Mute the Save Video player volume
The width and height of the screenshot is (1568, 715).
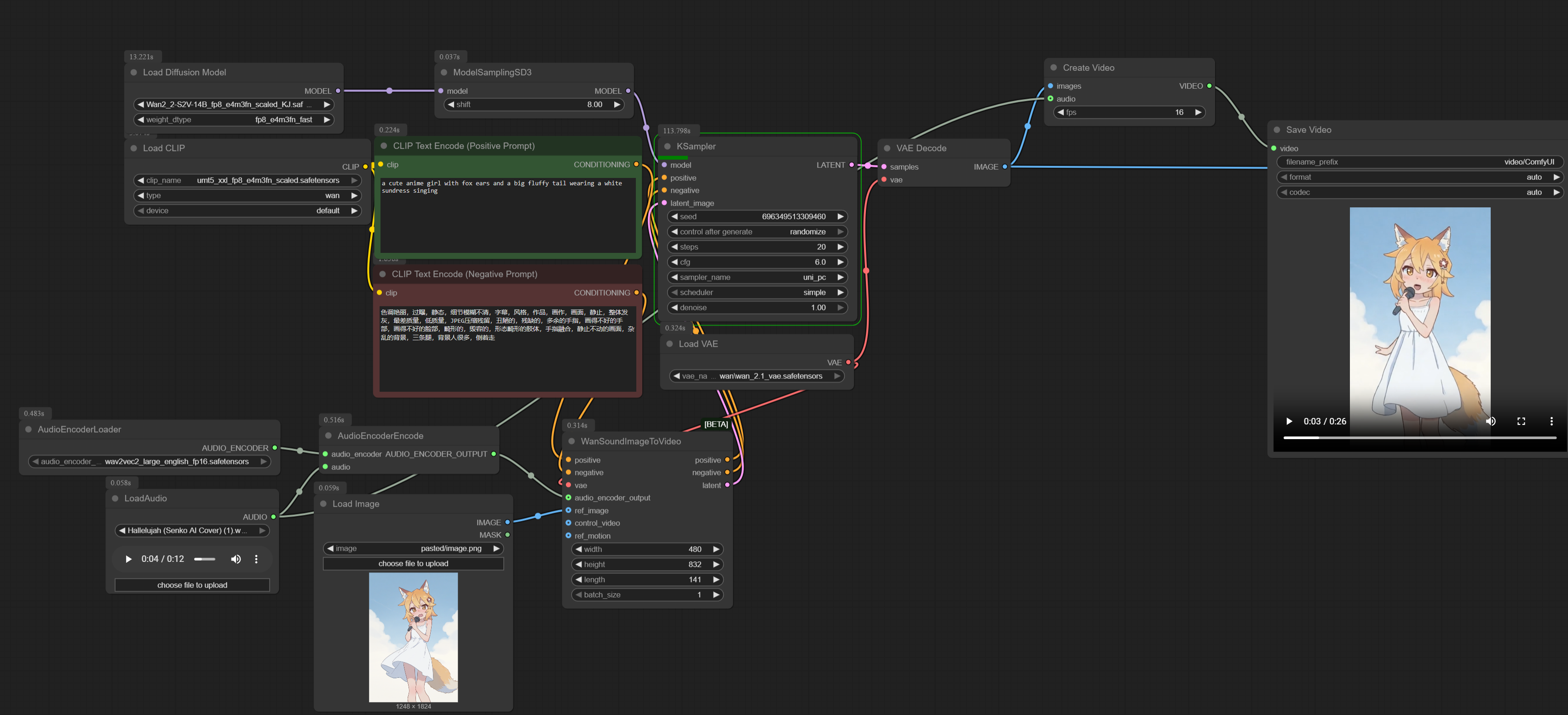[1491, 421]
